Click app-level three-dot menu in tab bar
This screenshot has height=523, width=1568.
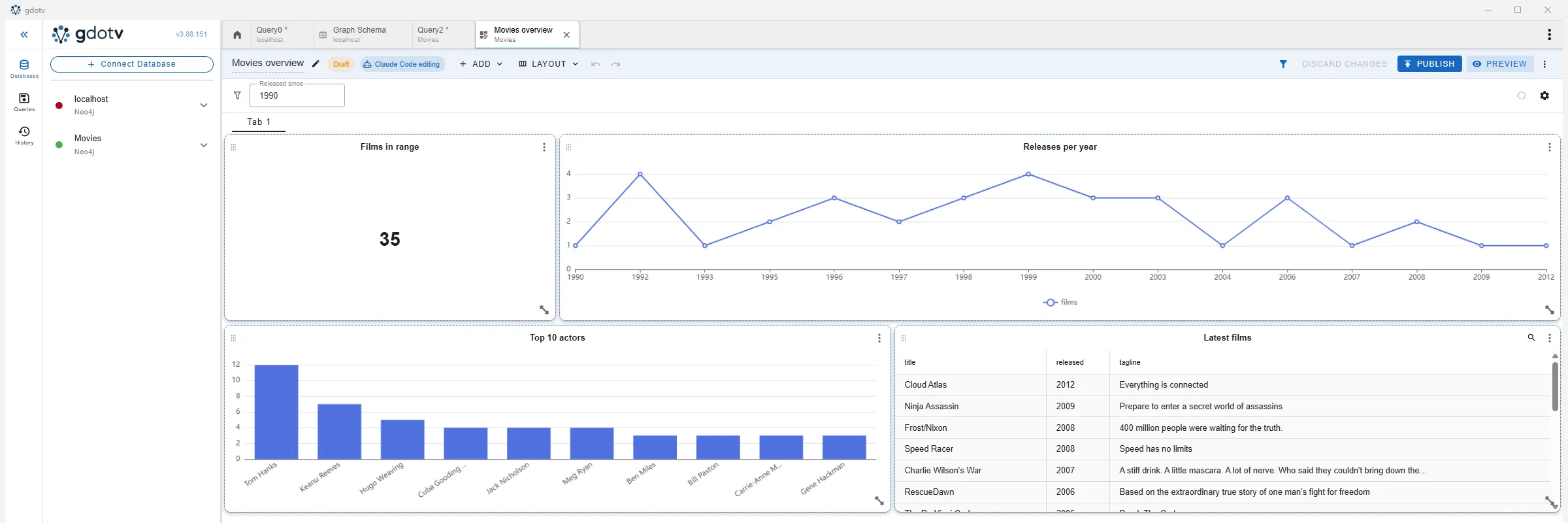coord(1550,35)
